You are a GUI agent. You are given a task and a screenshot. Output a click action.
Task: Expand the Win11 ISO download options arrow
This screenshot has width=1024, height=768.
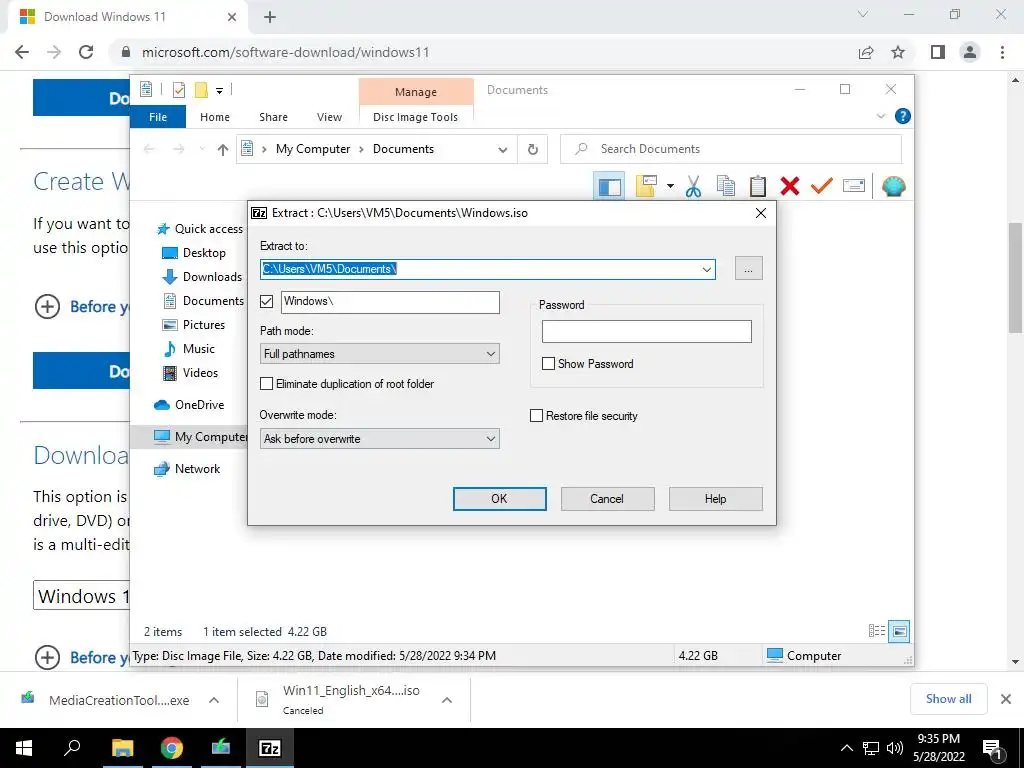447,700
